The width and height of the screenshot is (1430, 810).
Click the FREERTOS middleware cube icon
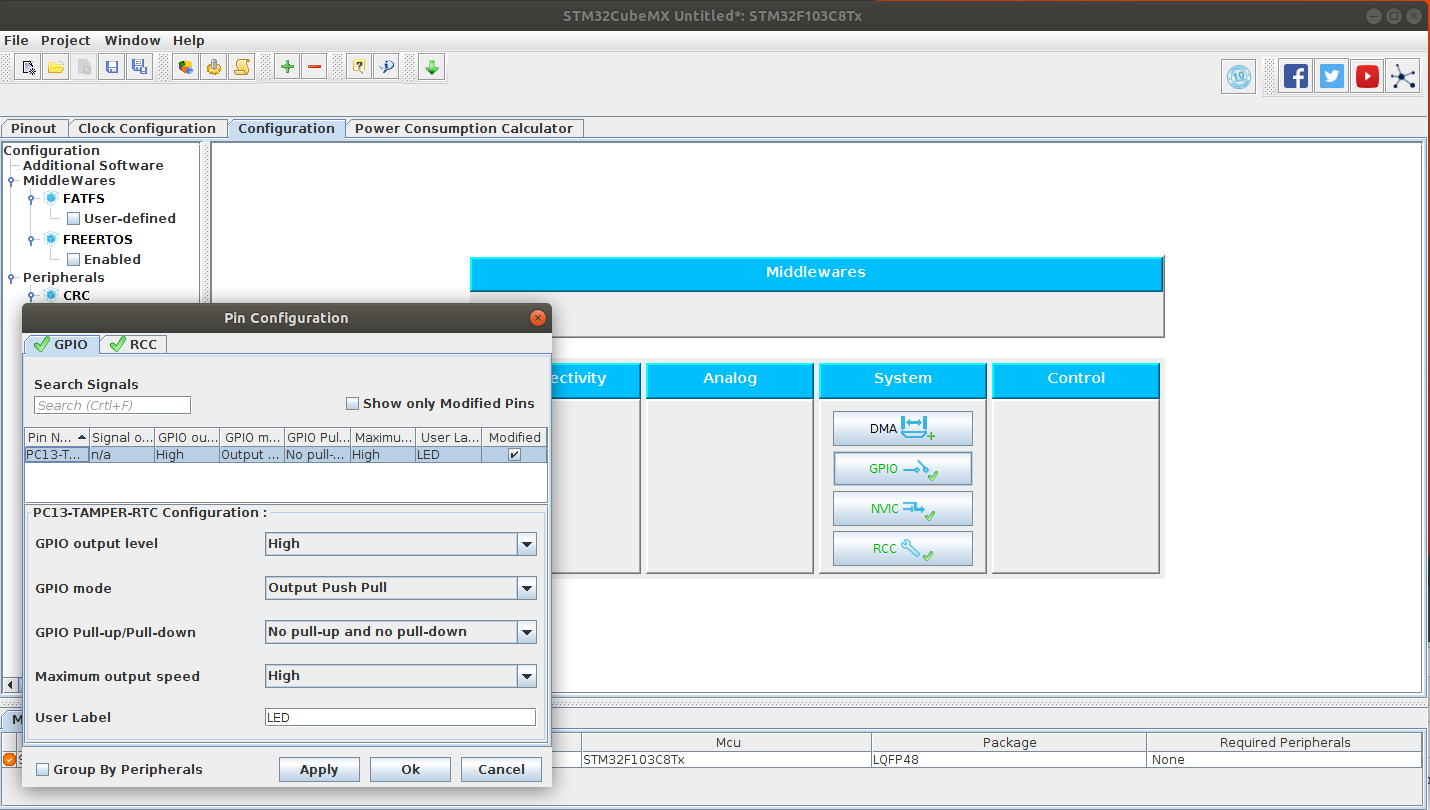point(51,239)
